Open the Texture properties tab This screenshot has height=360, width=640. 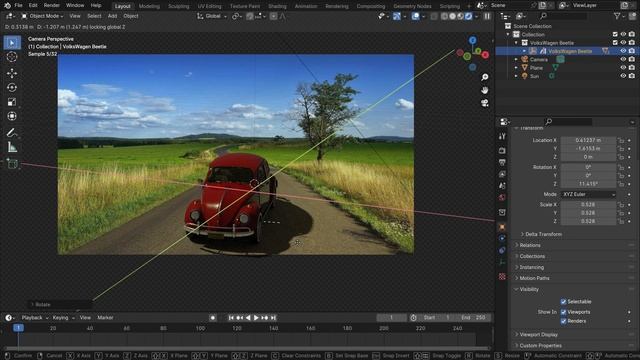(502, 277)
